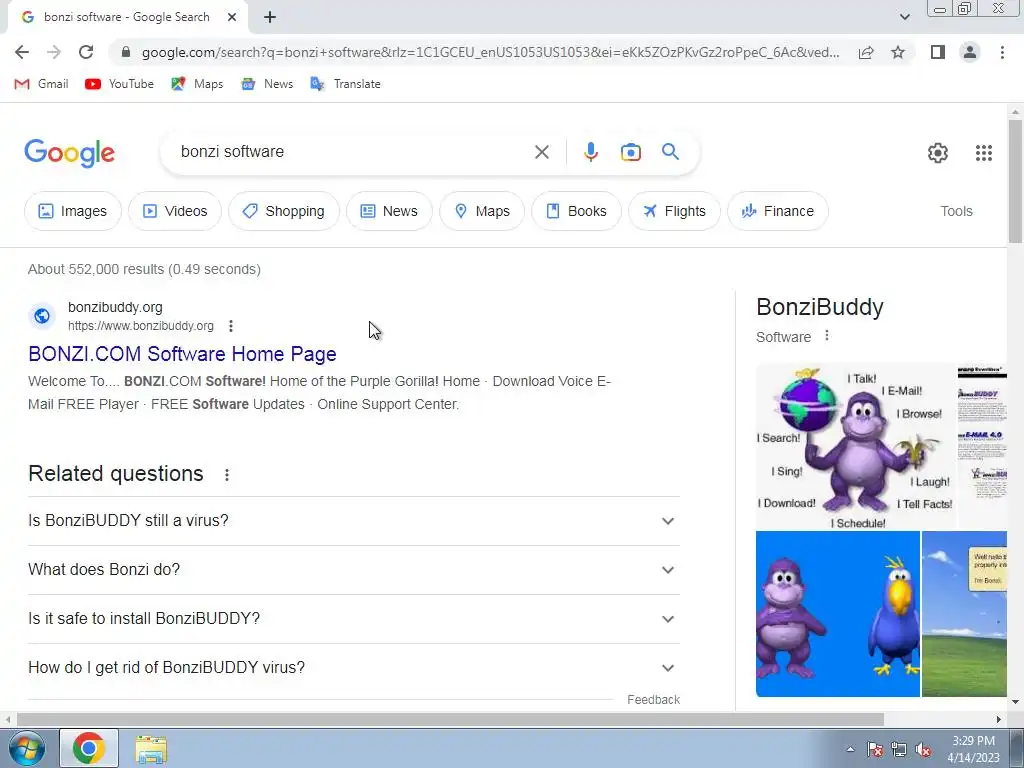Click the Feedback link
The width and height of the screenshot is (1024, 768).
tap(653, 700)
